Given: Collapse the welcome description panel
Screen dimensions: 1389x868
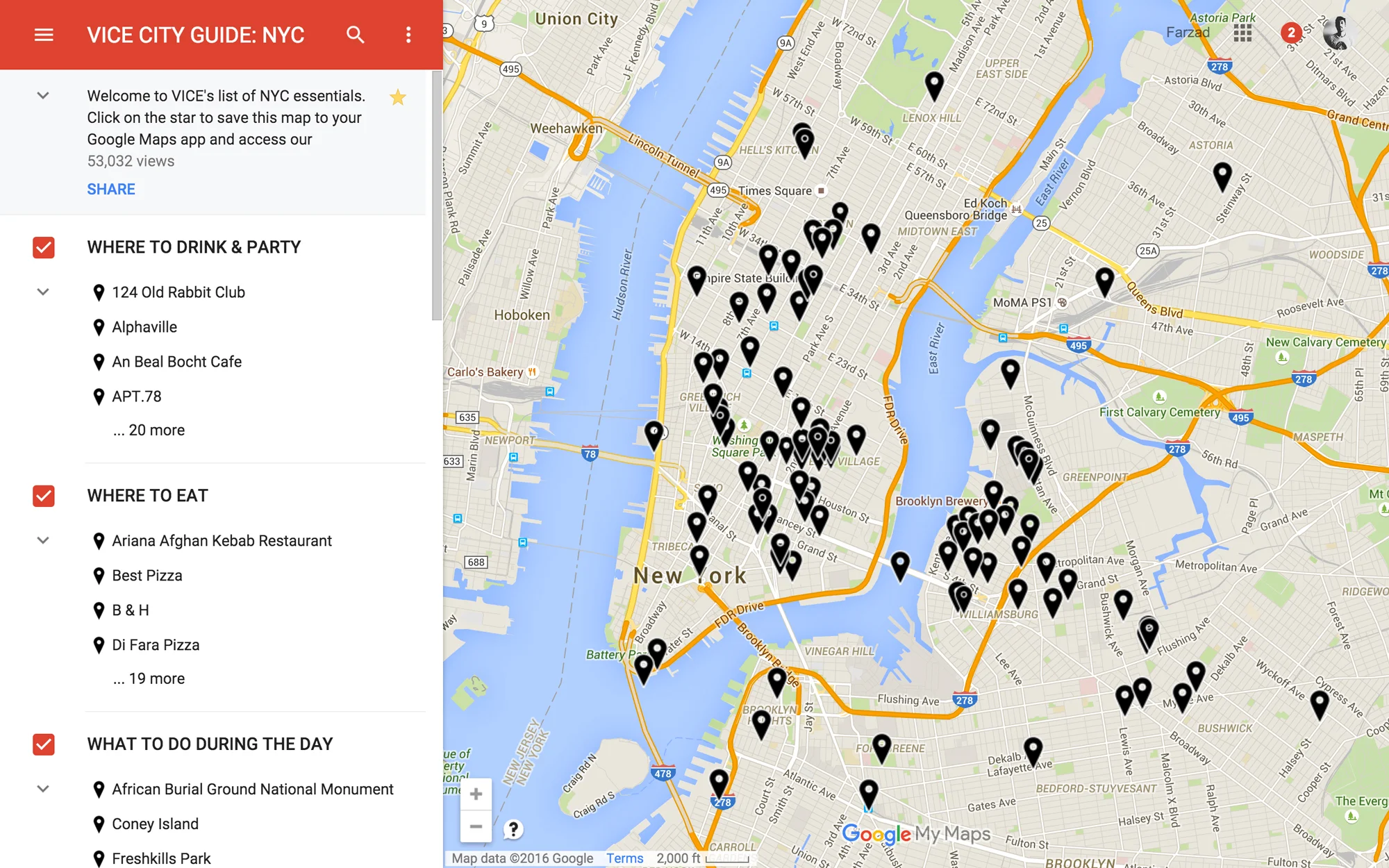Looking at the screenshot, I should [43, 96].
